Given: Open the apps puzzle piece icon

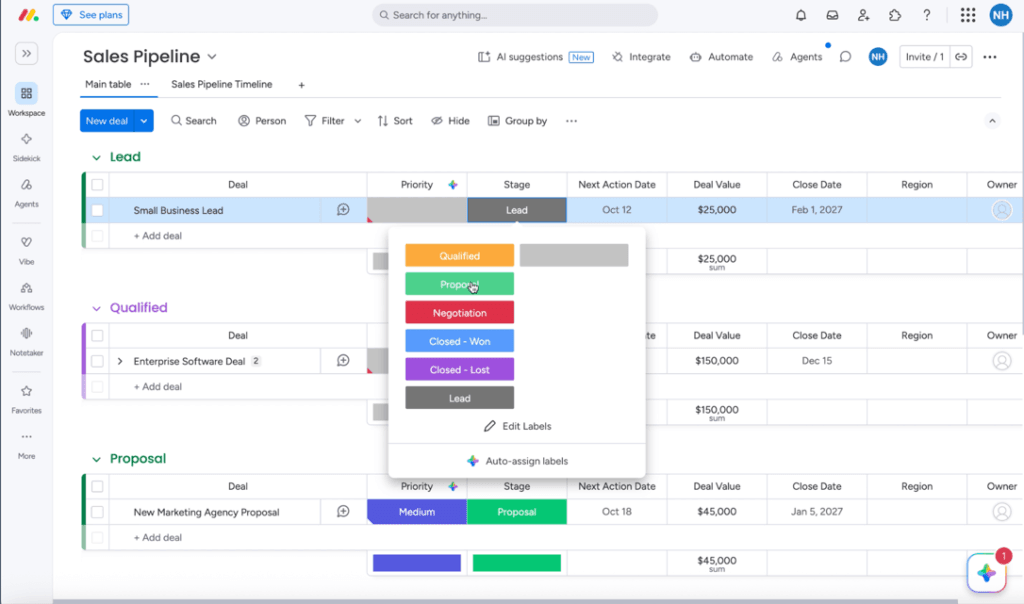Looking at the screenshot, I should (895, 15).
